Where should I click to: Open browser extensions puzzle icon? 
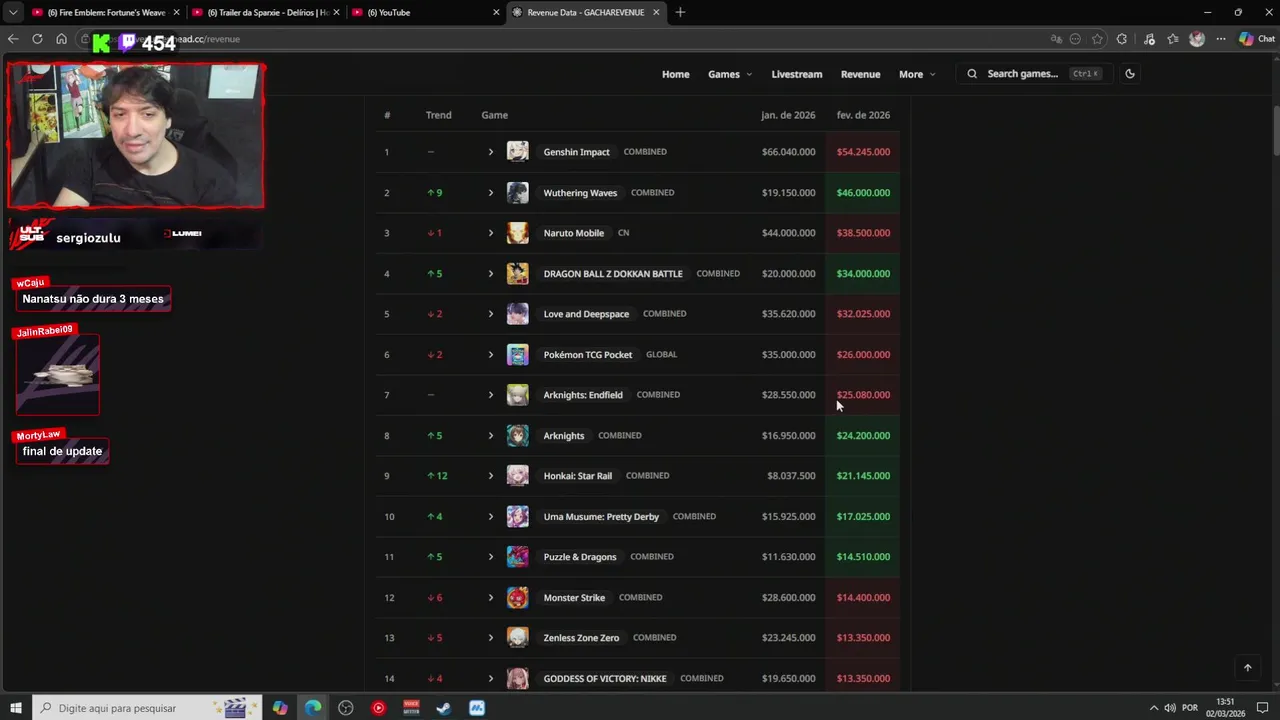[x=1121, y=39]
